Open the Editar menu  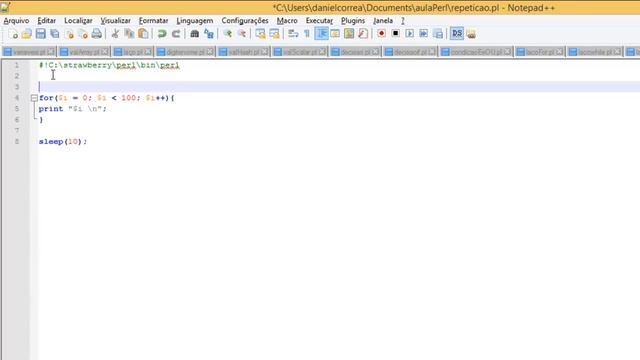(47, 20)
